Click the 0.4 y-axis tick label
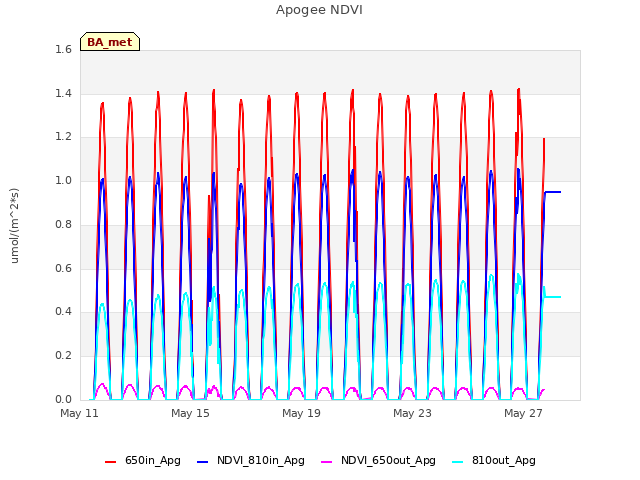This screenshot has width=640, height=480. pos(63,311)
